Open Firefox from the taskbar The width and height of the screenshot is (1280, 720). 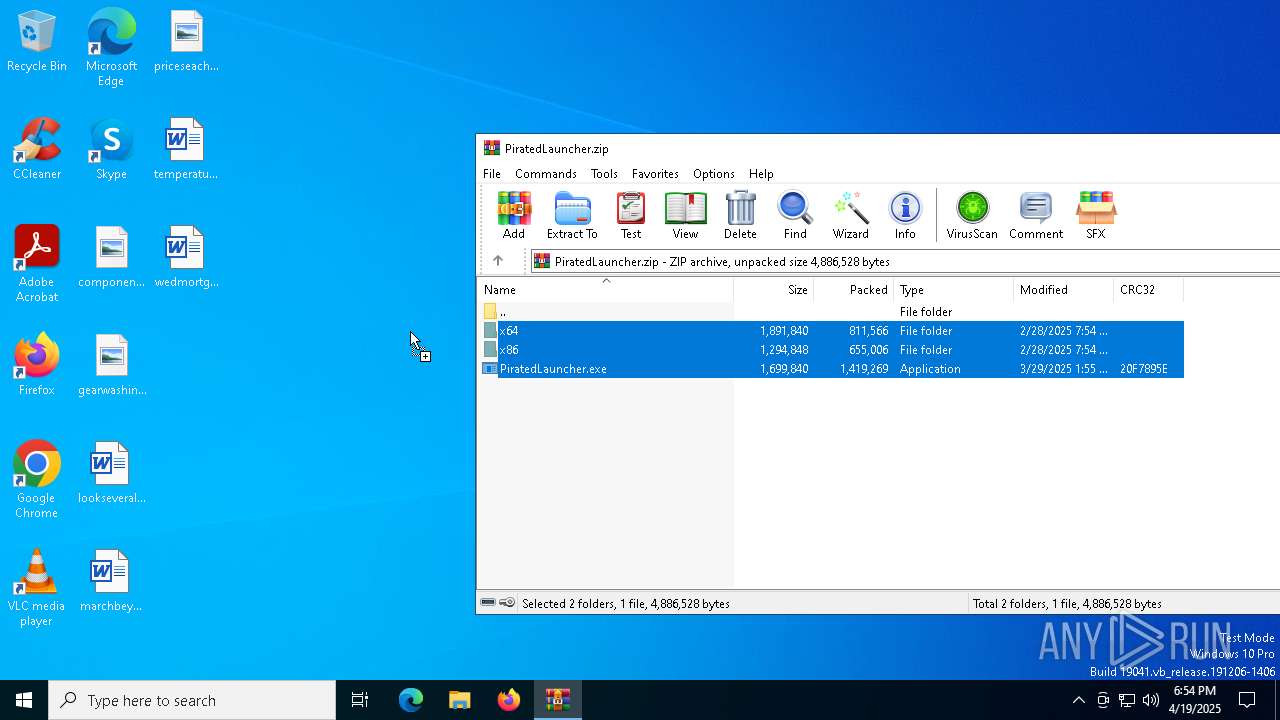tap(509, 700)
